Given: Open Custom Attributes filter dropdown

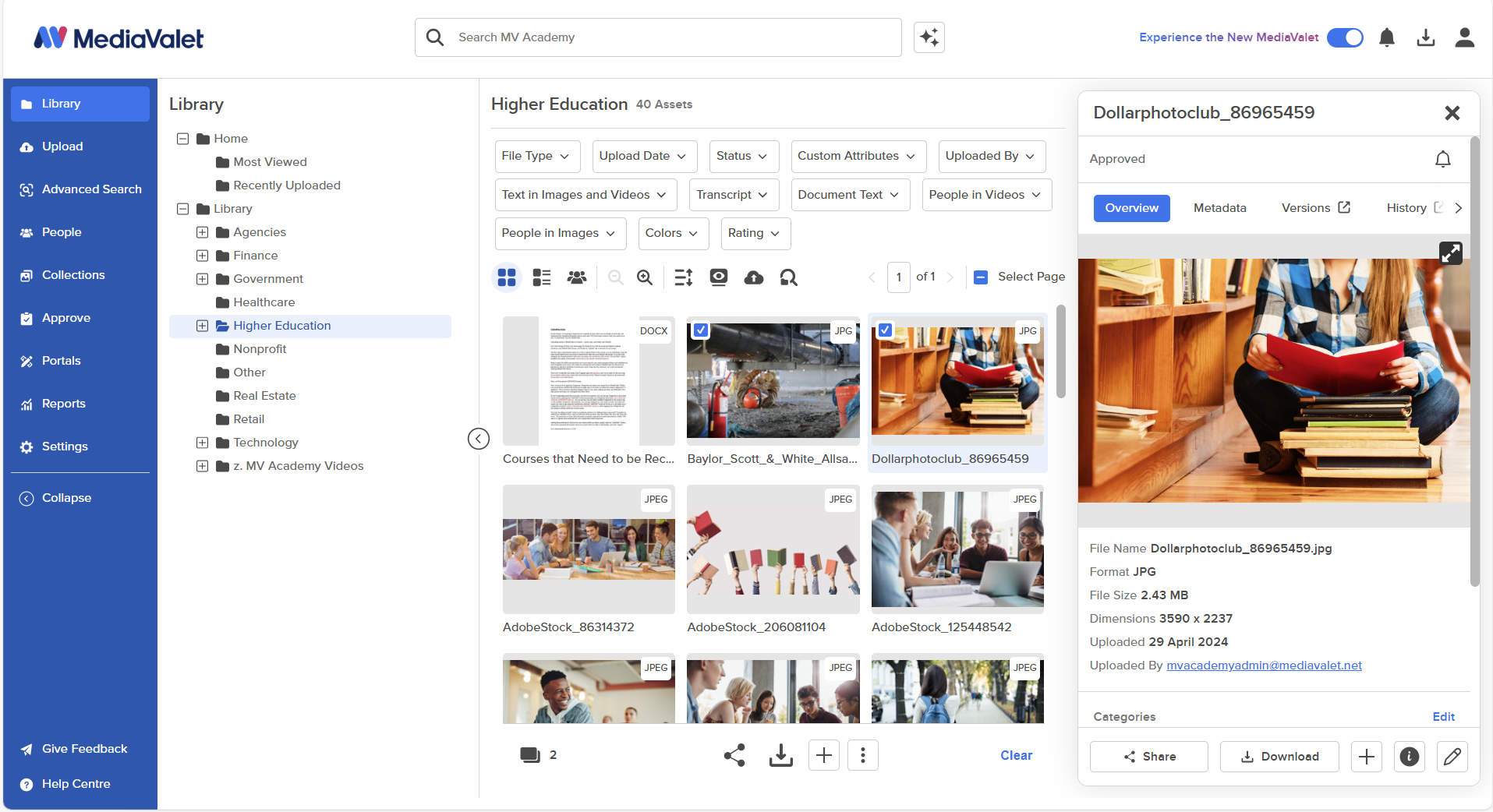Looking at the screenshot, I should [858, 157].
